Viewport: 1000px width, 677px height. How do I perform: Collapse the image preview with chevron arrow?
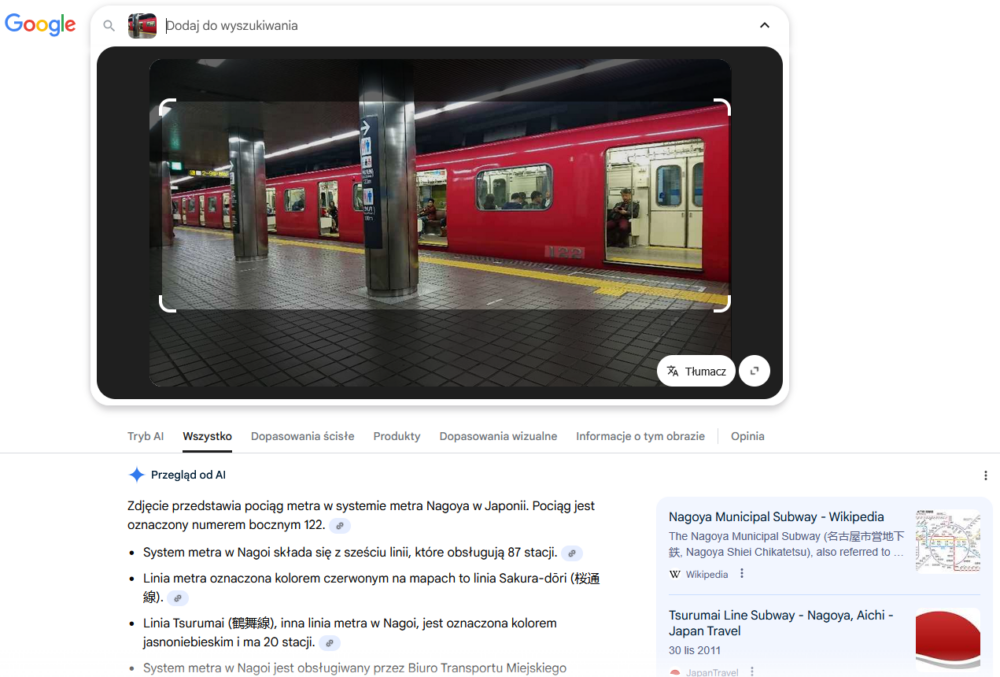coord(765,26)
